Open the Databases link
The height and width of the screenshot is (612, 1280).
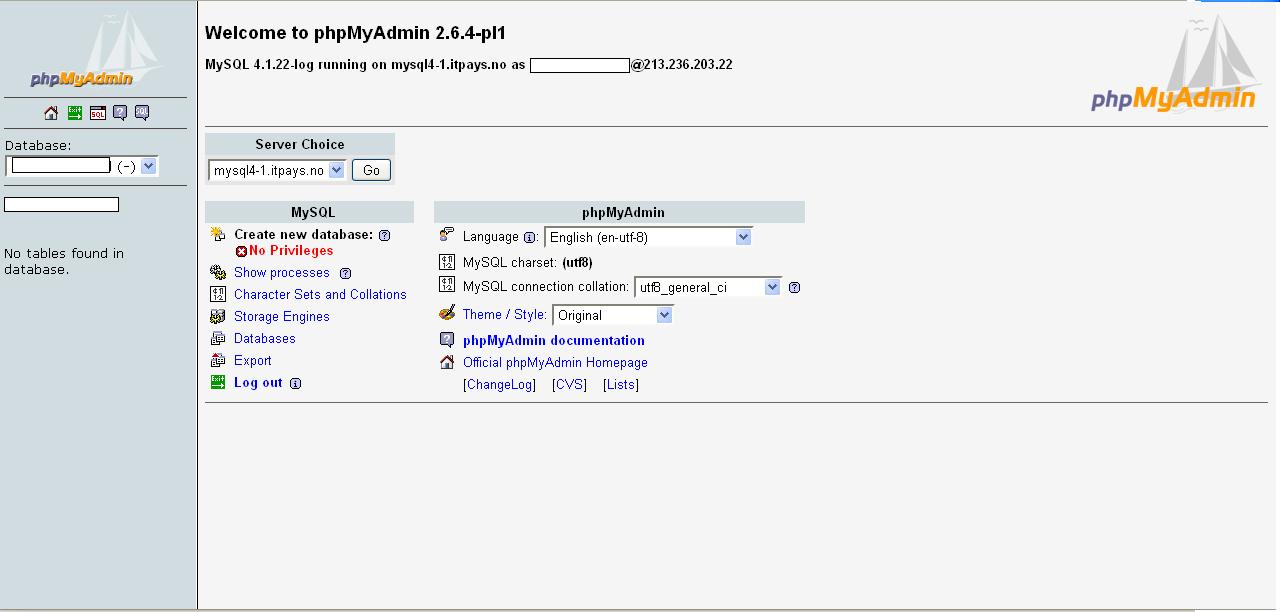click(x=264, y=338)
